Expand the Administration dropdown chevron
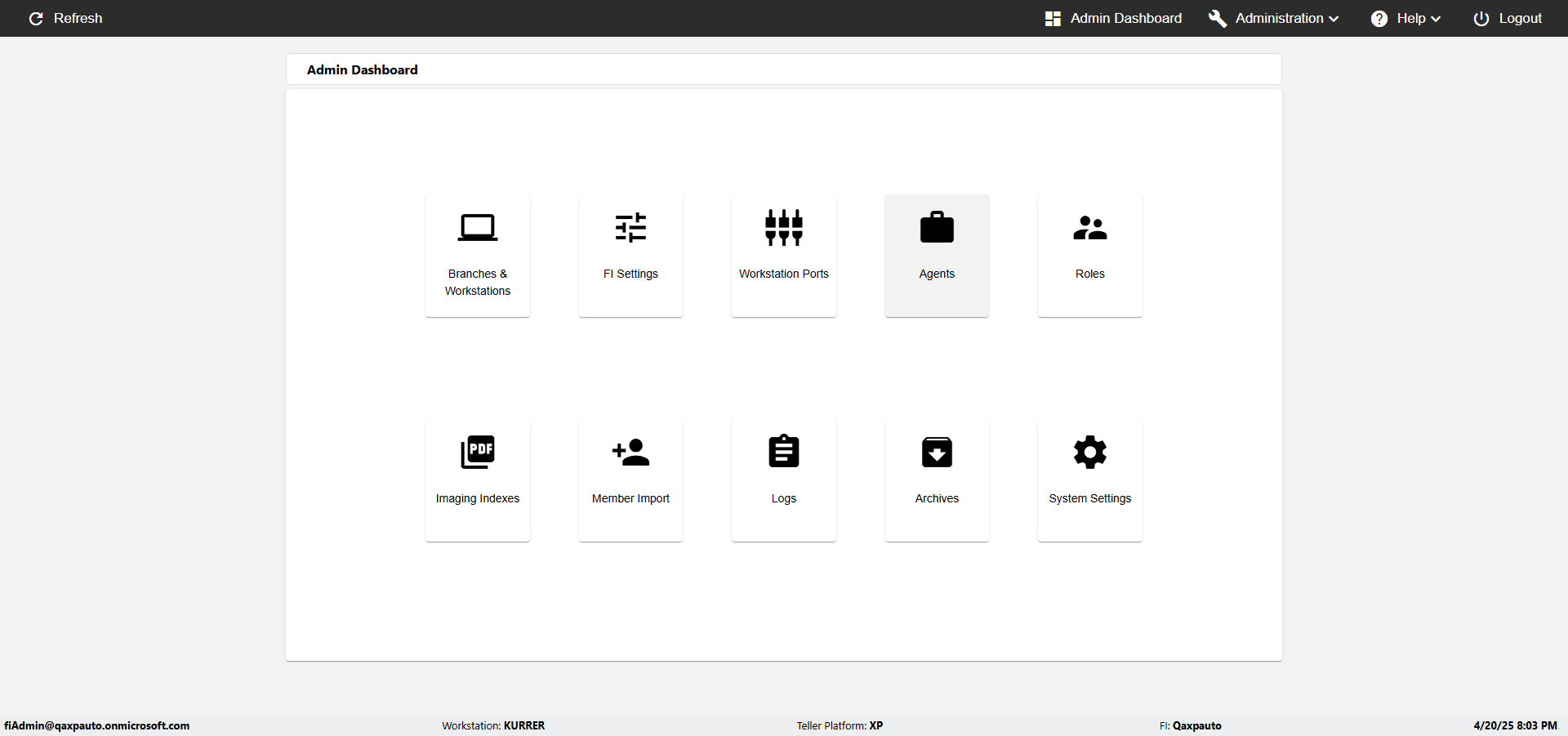Screen dimensions: 1568x736 click(1334, 19)
